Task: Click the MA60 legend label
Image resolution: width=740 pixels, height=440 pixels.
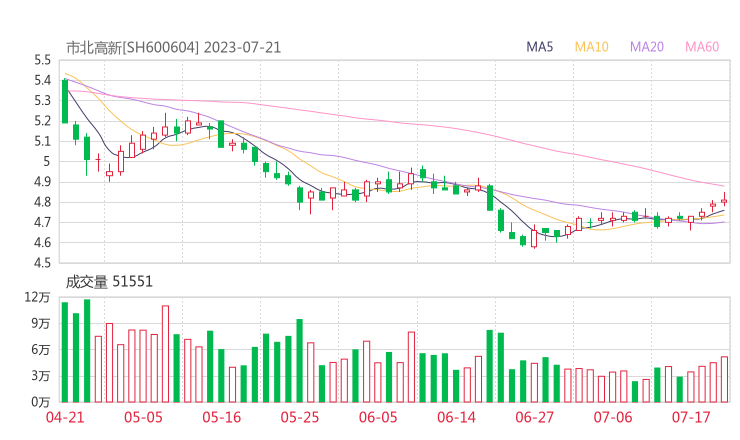Action: 702,47
